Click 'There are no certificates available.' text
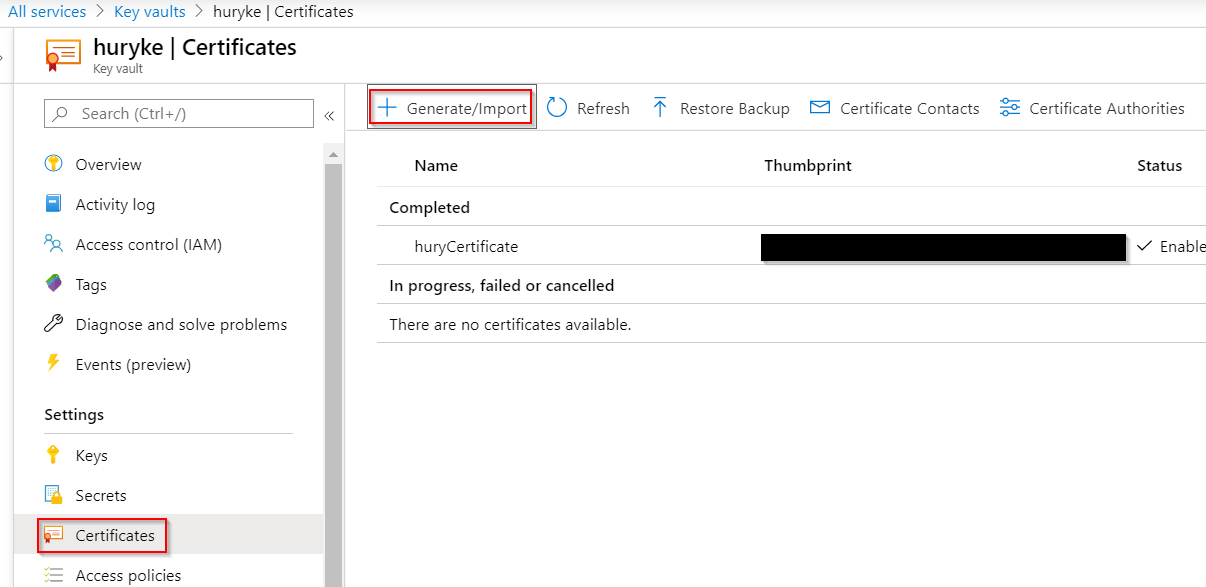 point(510,324)
